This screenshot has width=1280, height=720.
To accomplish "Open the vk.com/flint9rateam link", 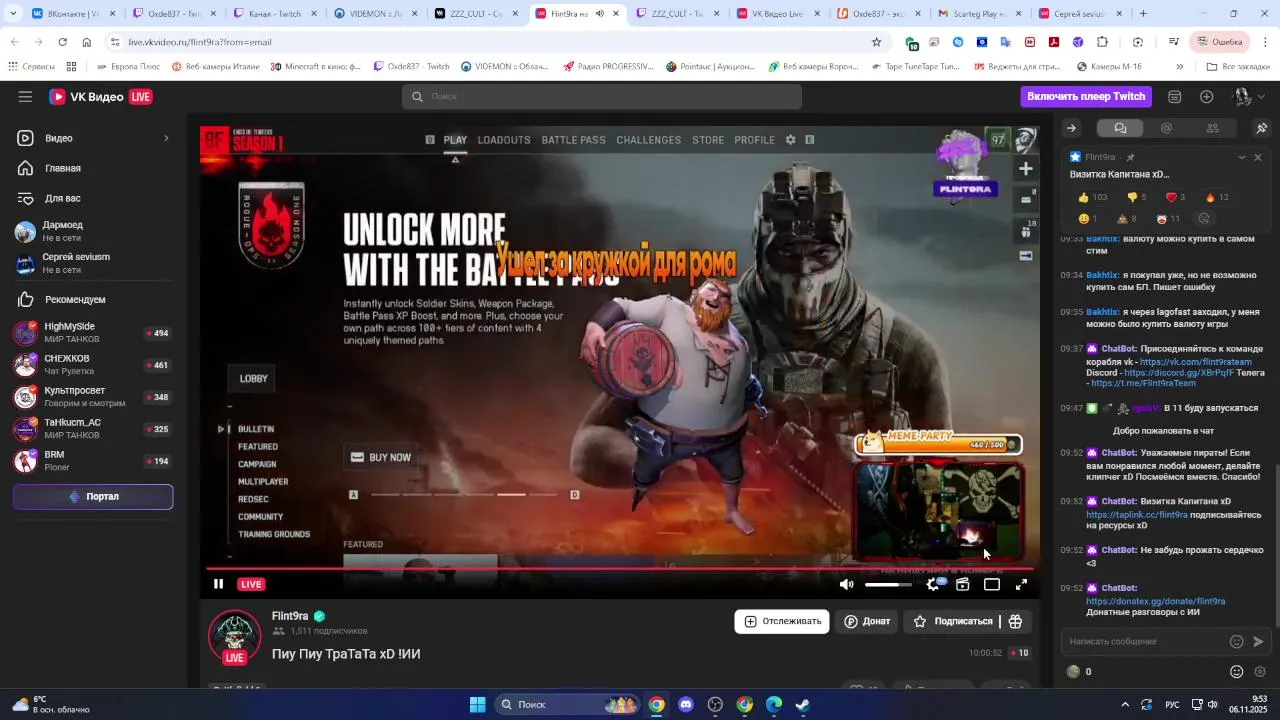I will click(1195, 361).
